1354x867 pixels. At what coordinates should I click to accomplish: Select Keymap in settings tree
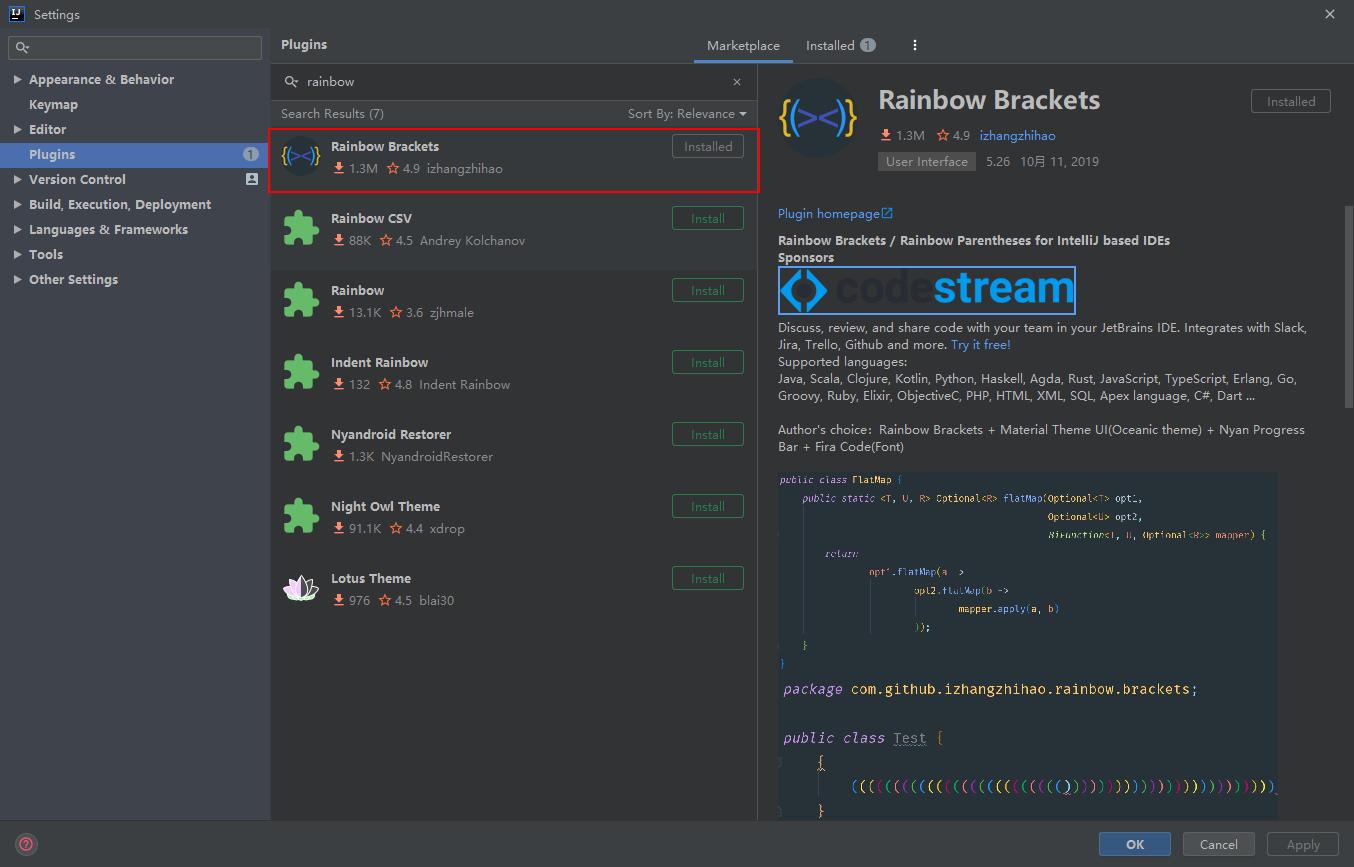(53, 104)
